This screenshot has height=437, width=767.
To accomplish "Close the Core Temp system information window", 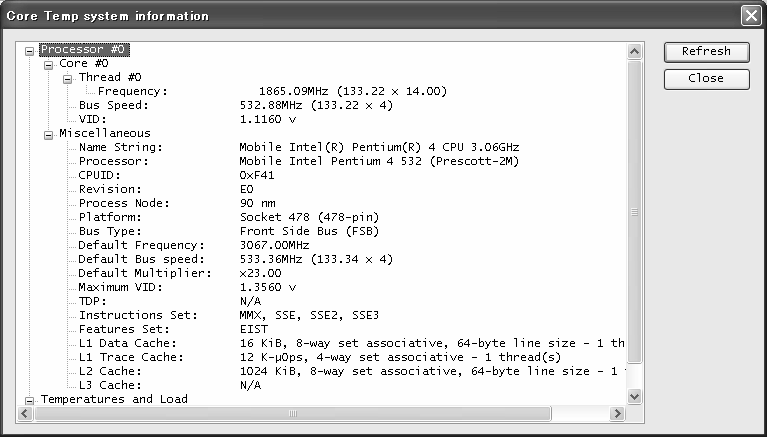I will tap(751, 16).
